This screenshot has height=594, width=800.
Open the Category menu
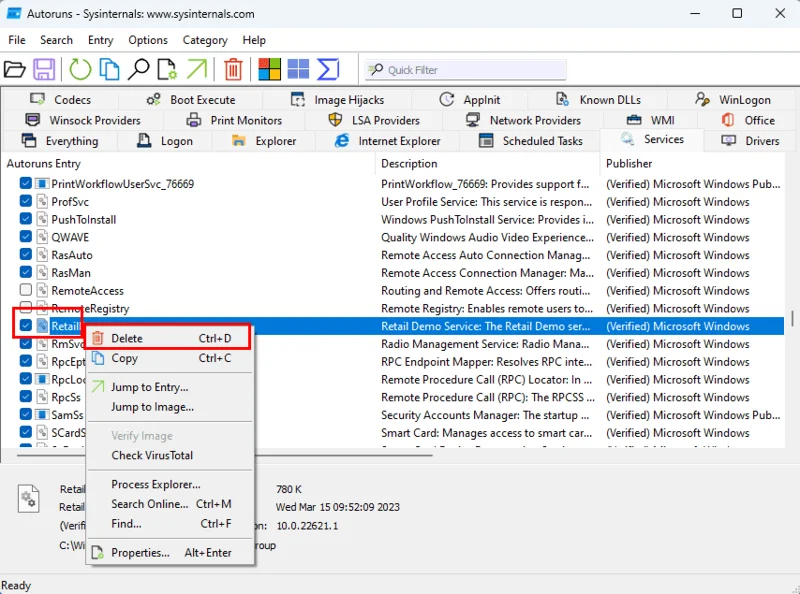[x=205, y=40]
